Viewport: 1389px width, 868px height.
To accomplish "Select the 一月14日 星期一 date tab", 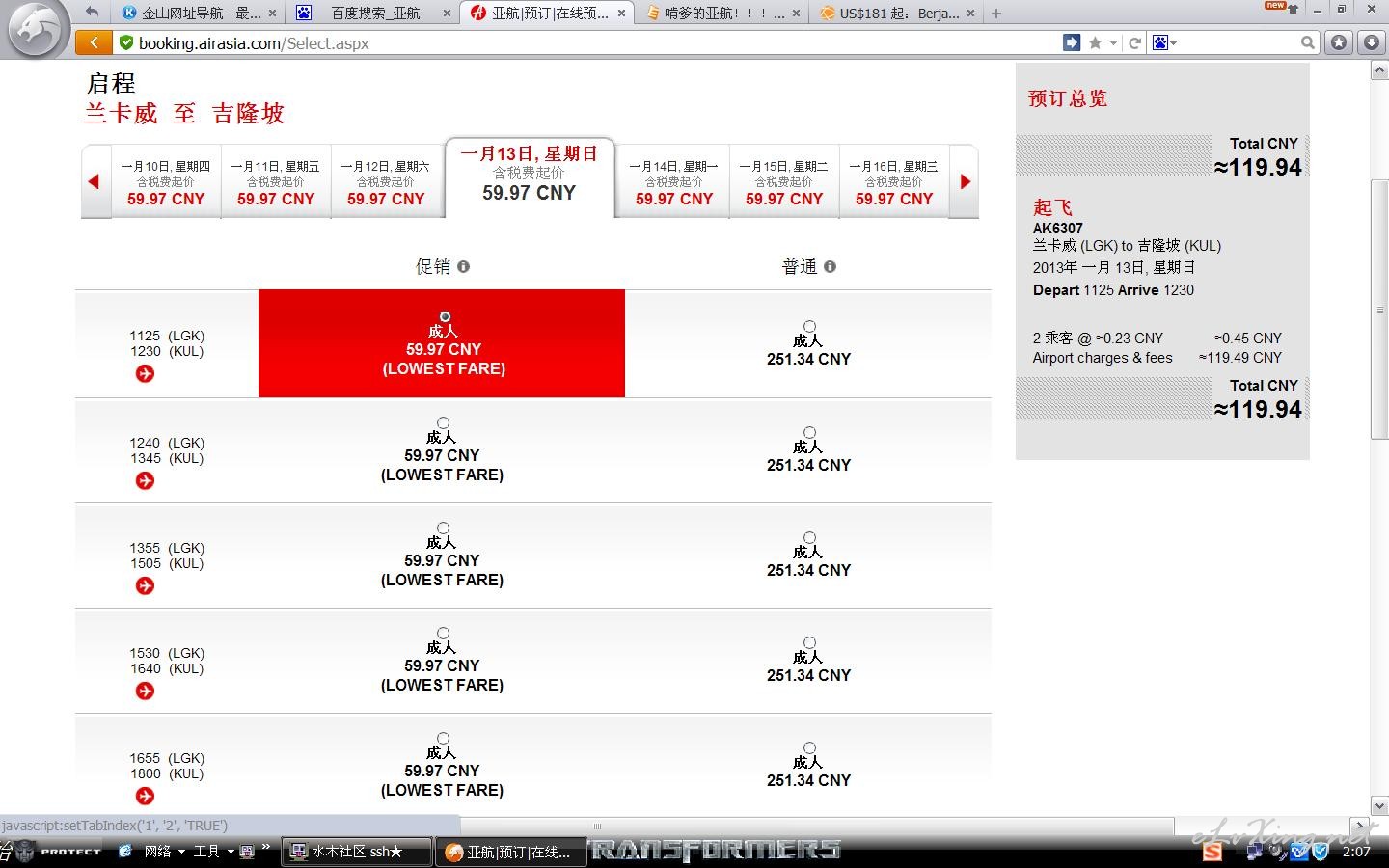I will (x=674, y=181).
